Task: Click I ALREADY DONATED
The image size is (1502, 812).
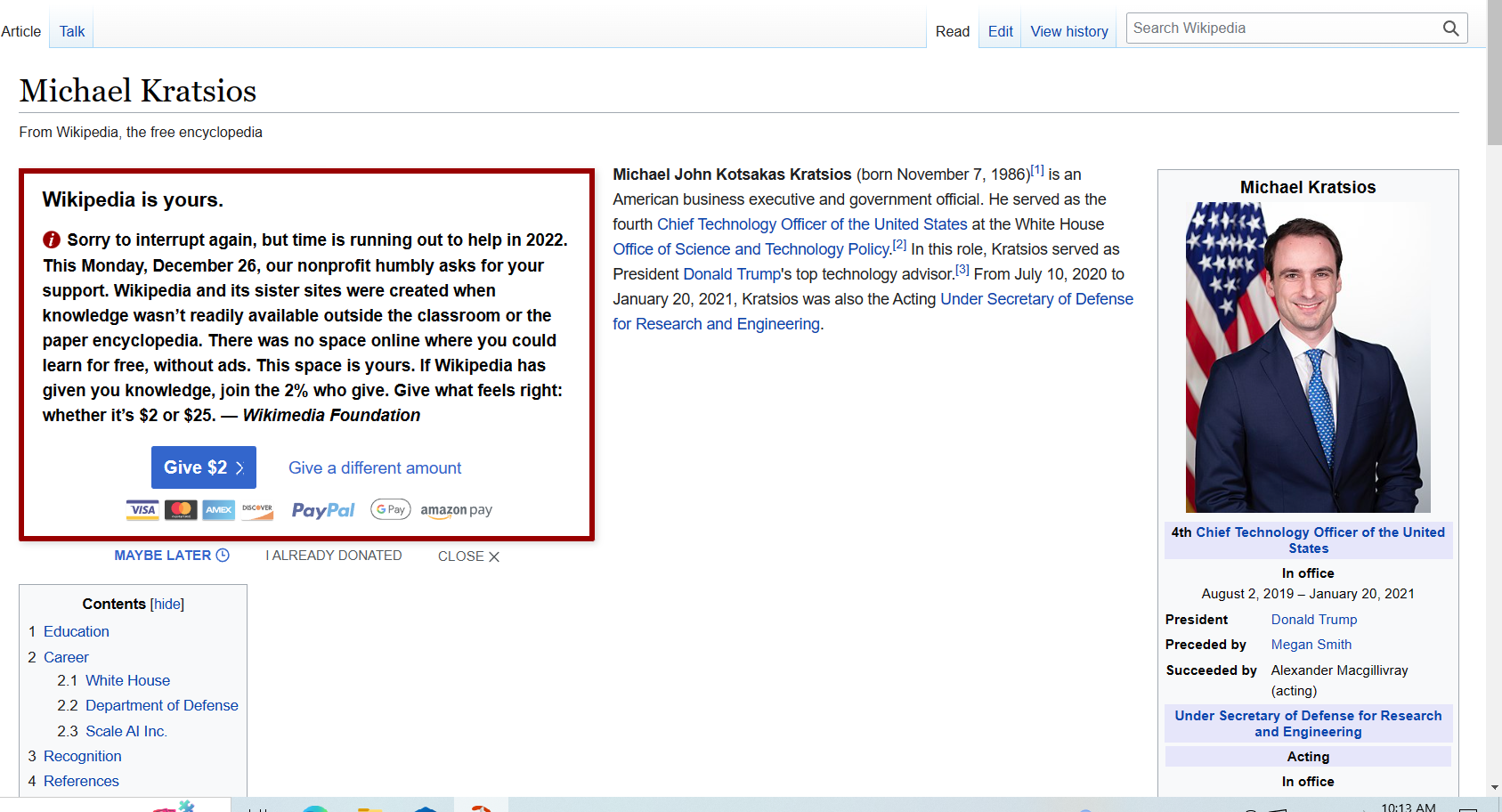Action: 333,556
